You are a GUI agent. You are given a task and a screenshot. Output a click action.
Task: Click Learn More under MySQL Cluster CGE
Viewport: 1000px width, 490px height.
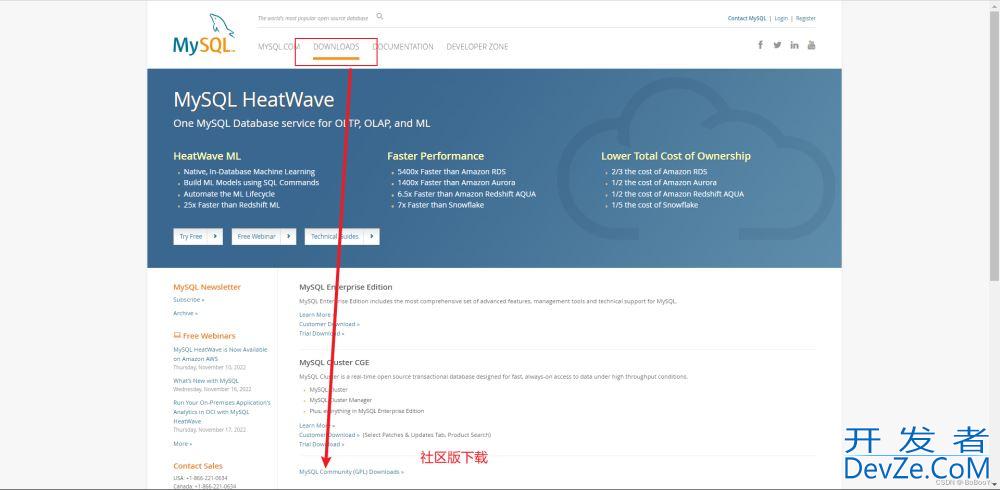[317, 426]
